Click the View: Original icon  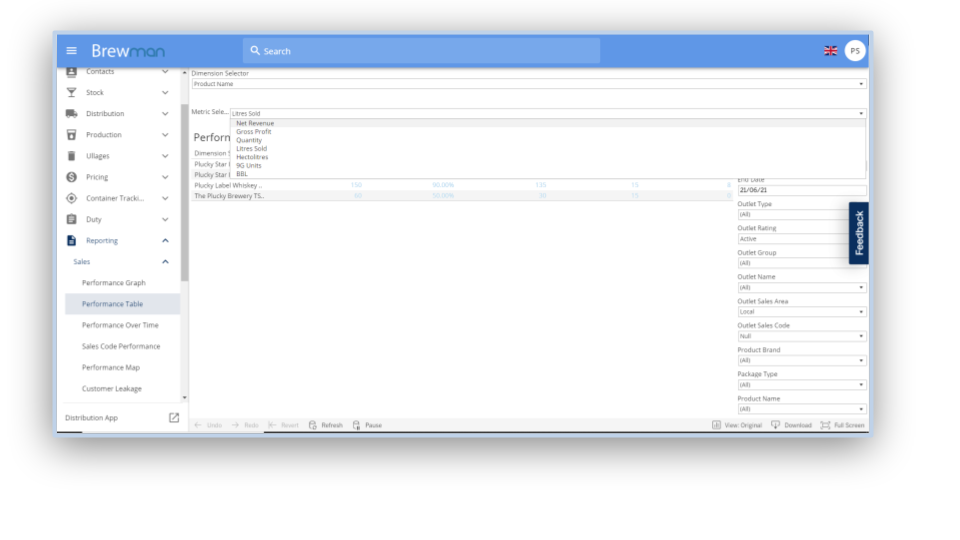(x=716, y=425)
